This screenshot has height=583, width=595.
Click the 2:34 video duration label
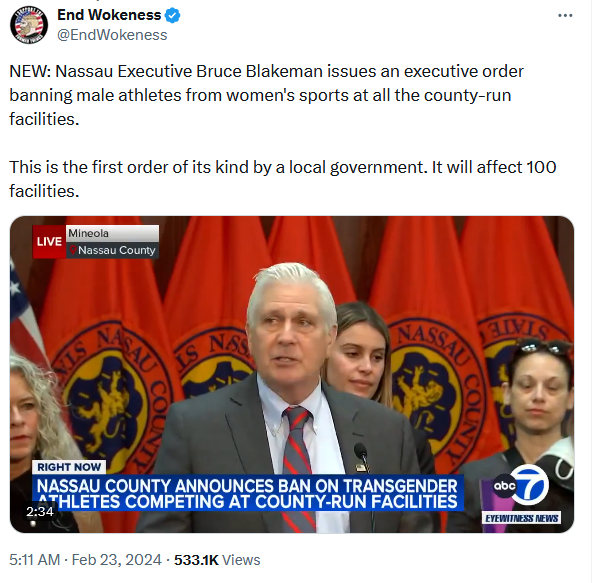[x=40, y=512]
